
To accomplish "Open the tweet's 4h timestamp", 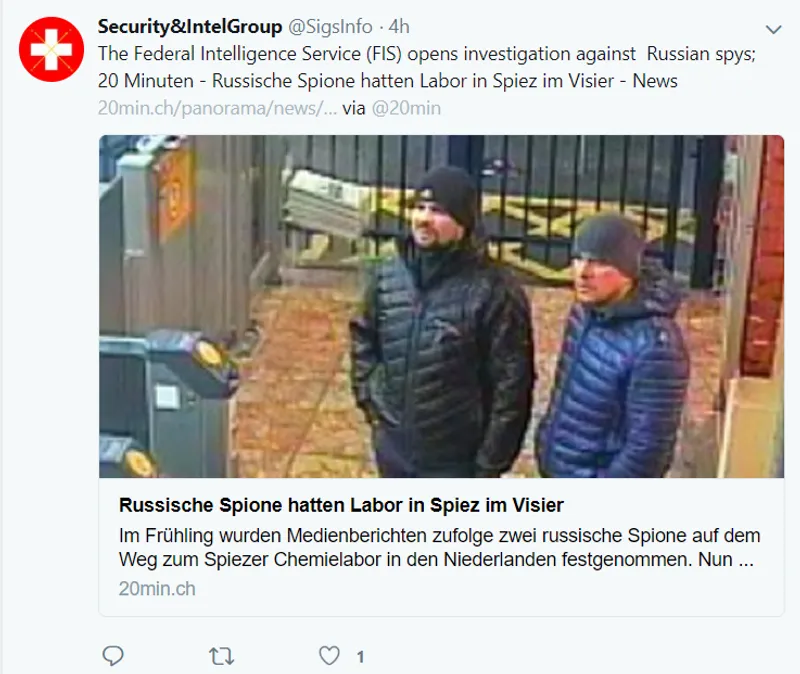I will [x=399, y=27].
